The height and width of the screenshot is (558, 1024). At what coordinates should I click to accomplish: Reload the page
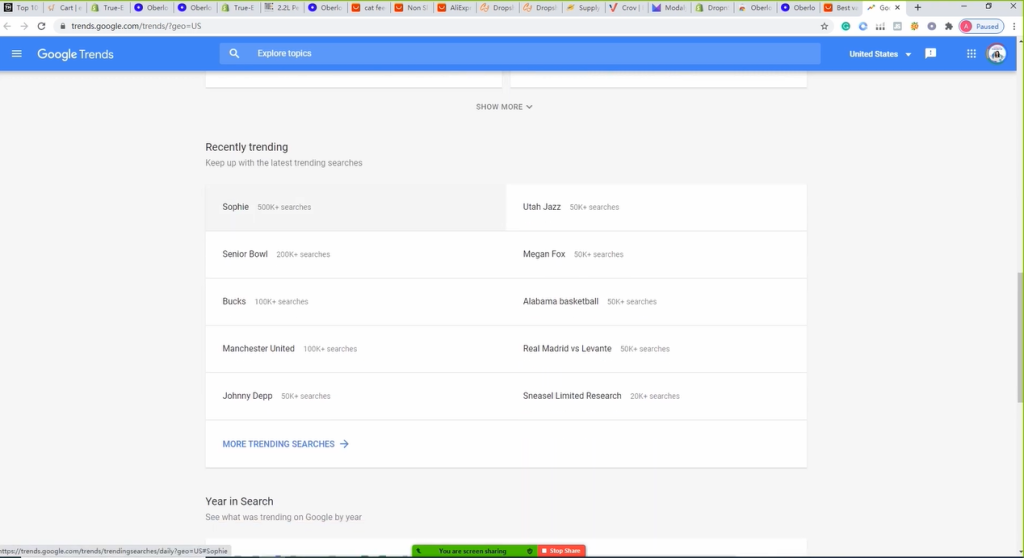pos(41,26)
